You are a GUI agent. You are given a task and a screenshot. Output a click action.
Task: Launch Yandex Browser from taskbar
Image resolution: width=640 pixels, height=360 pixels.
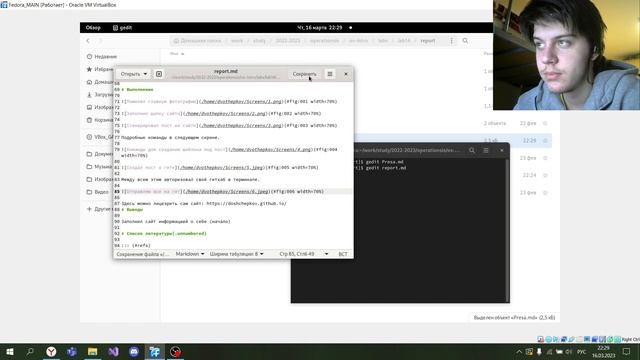point(51,351)
